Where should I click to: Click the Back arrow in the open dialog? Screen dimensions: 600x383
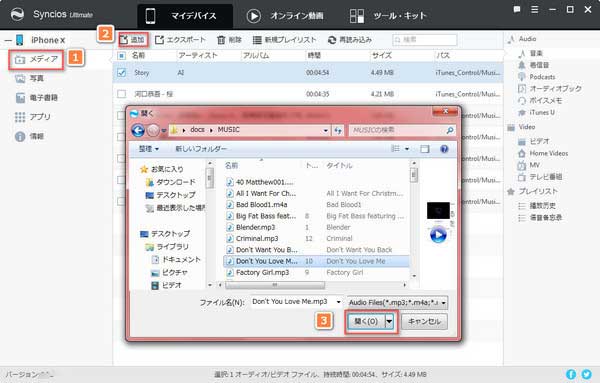click(x=138, y=130)
